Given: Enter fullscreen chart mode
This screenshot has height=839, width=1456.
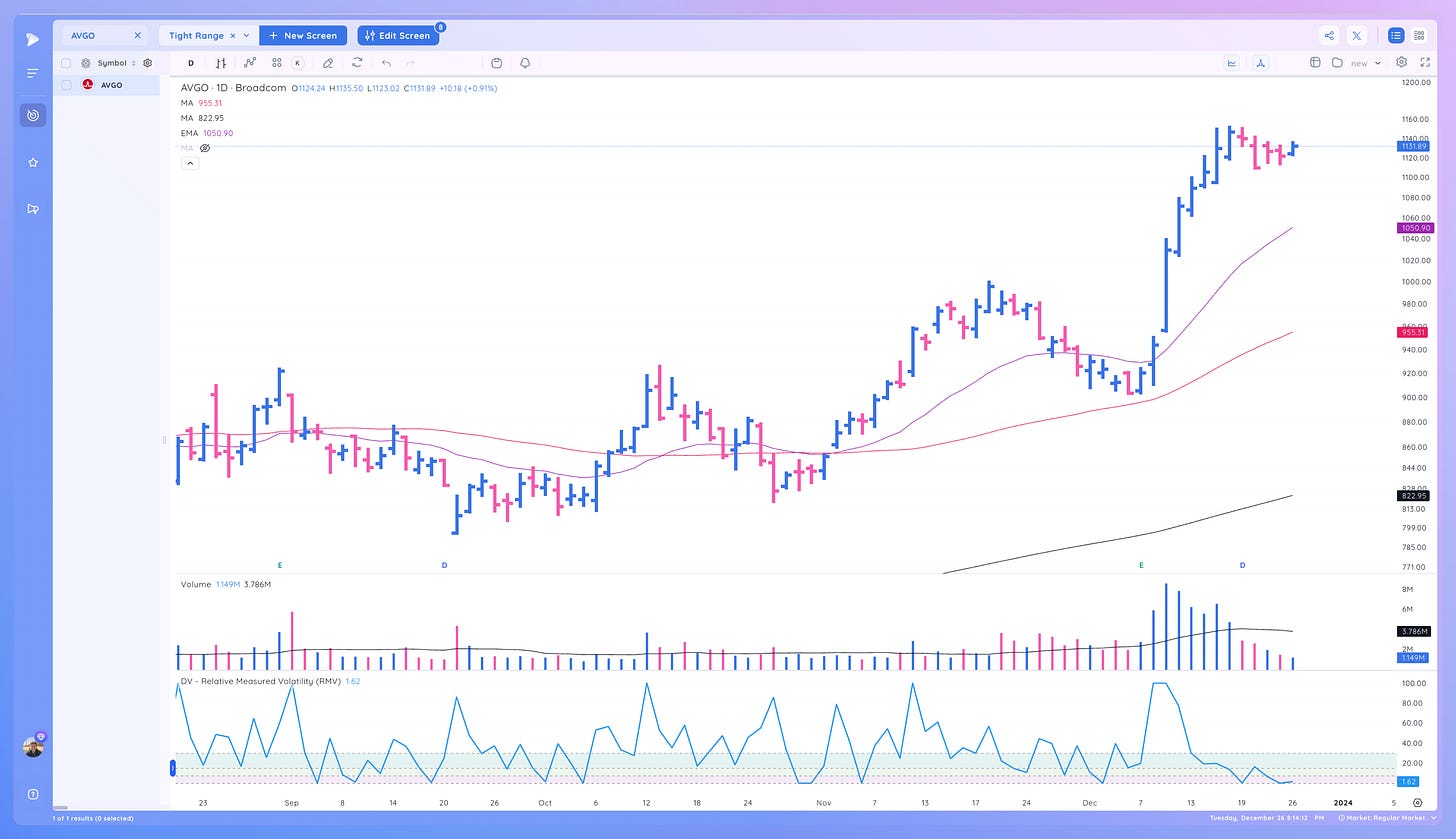Looking at the screenshot, I should [x=1425, y=62].
